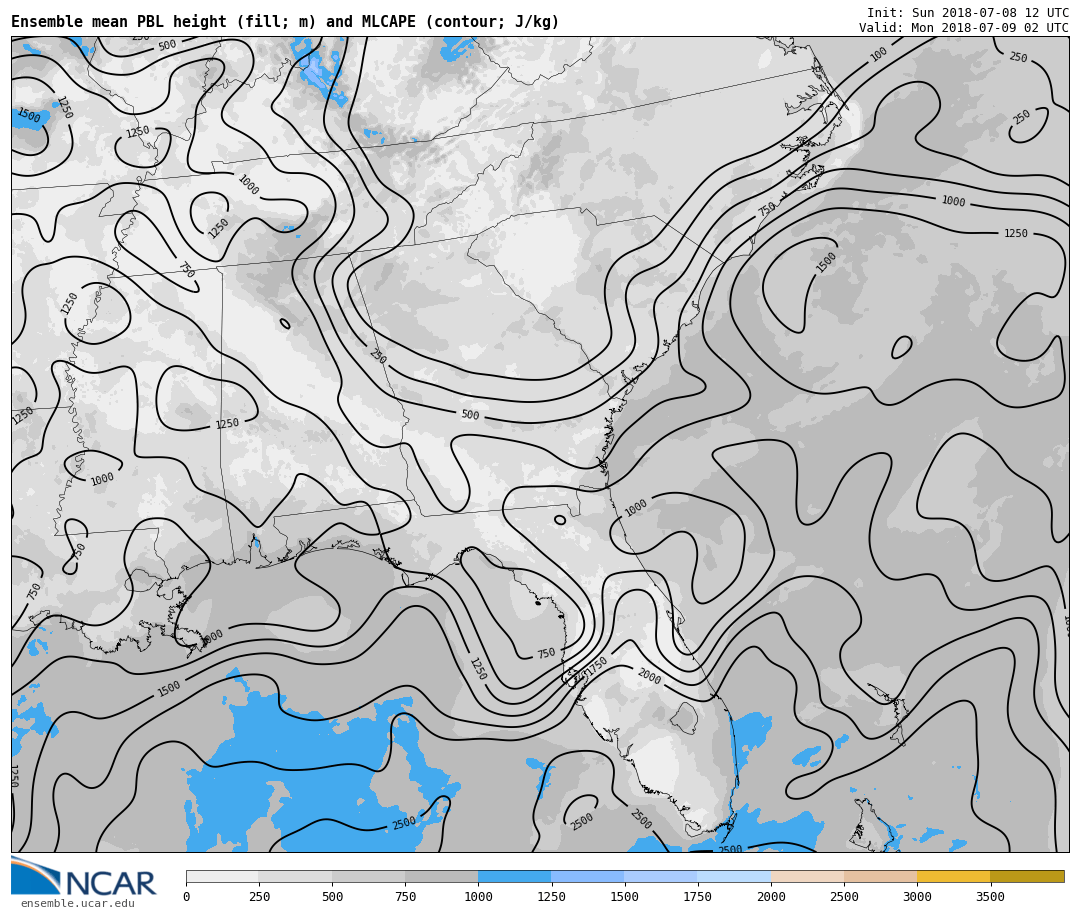
Task: Click the 1750 contour label near Florida
Action: 597,664
